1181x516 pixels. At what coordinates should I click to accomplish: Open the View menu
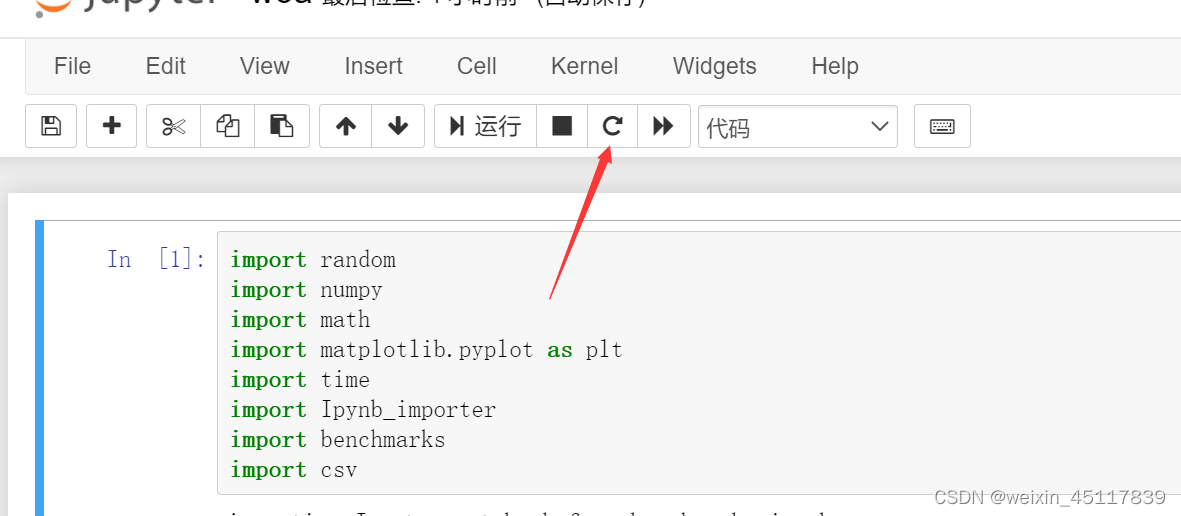(x=264, y=66)
